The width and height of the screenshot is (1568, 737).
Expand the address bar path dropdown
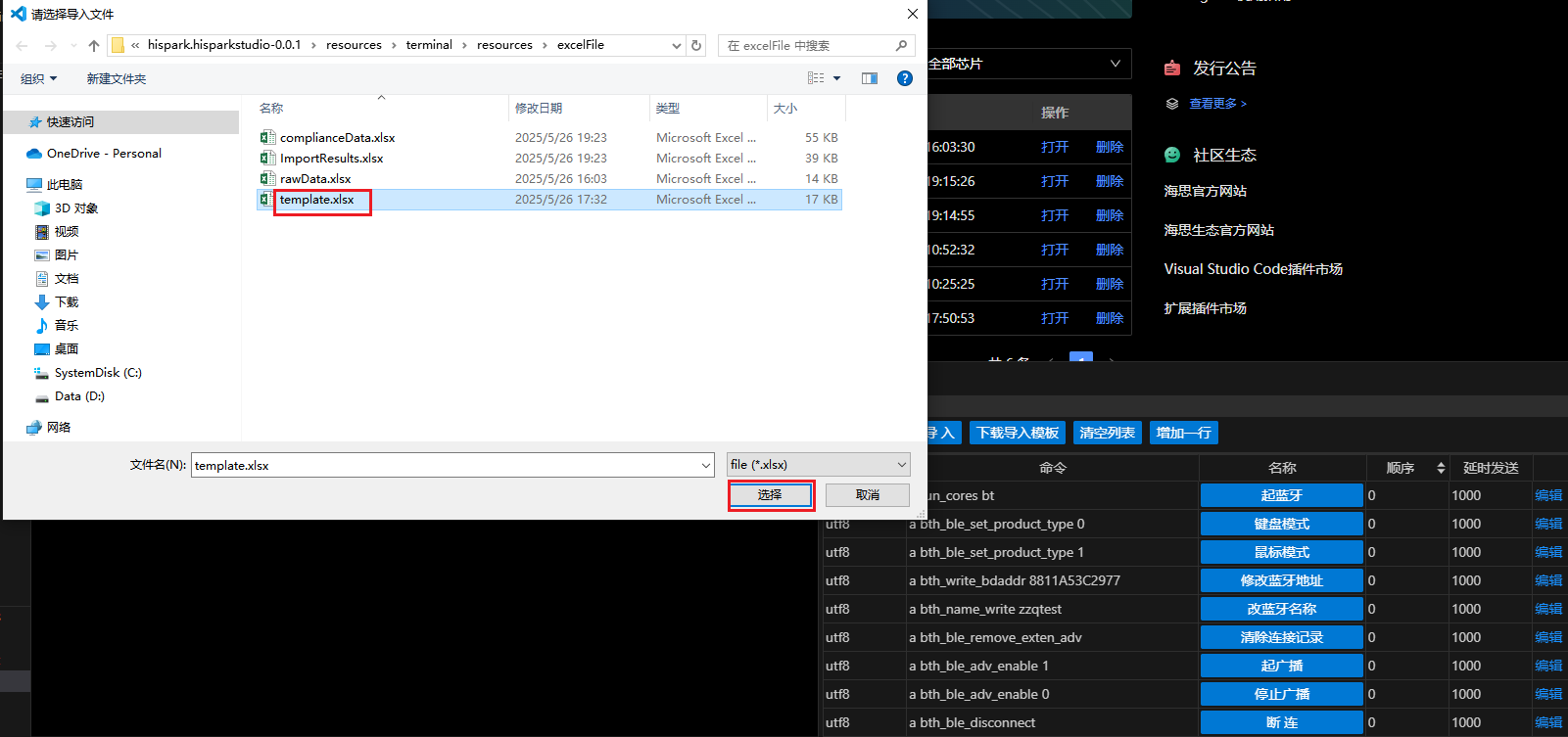(x=676, y=45)
